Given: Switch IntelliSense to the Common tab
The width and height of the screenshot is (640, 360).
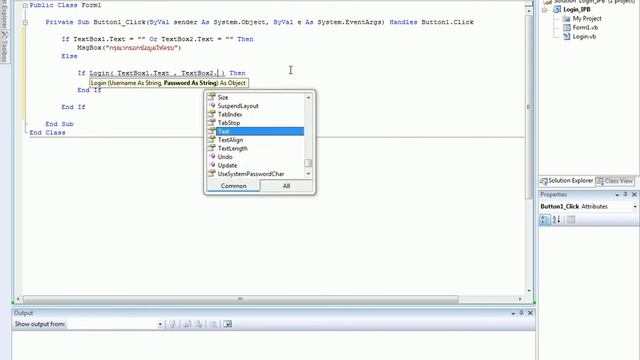Looking at the screenshot, I should (x=233, y=186).
